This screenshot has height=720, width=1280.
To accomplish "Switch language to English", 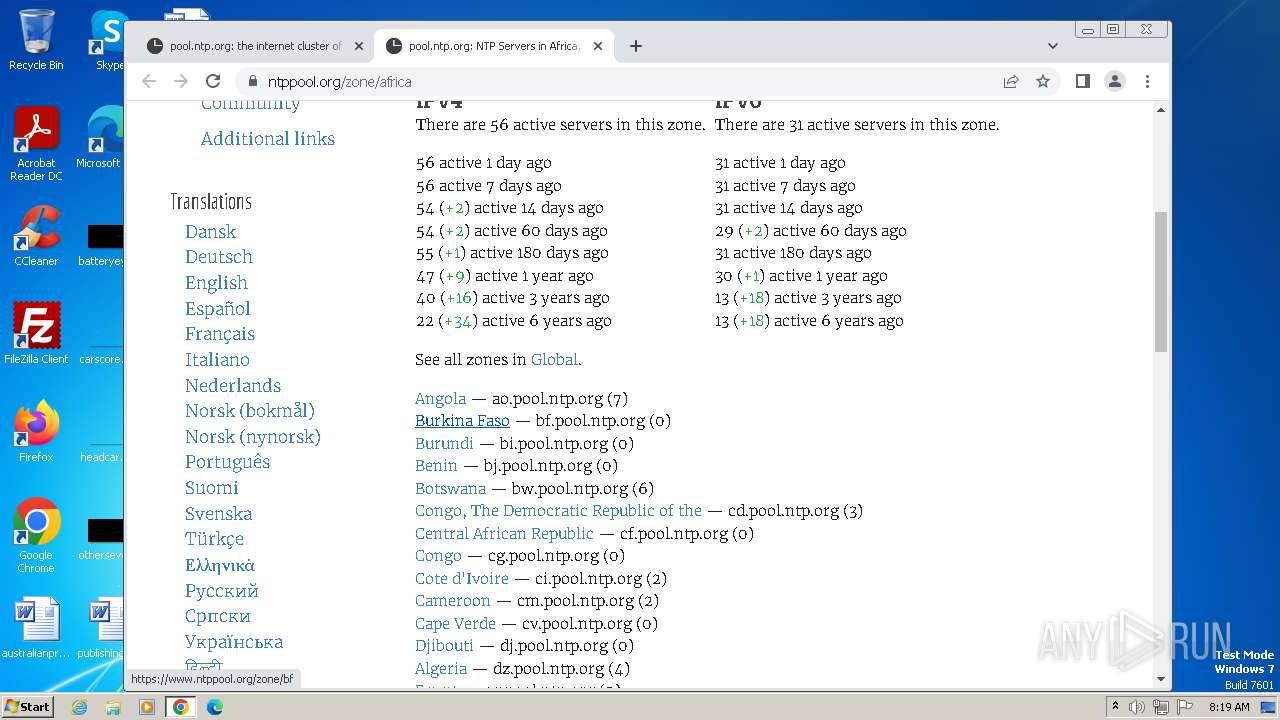I will click(x=216, y=283).
